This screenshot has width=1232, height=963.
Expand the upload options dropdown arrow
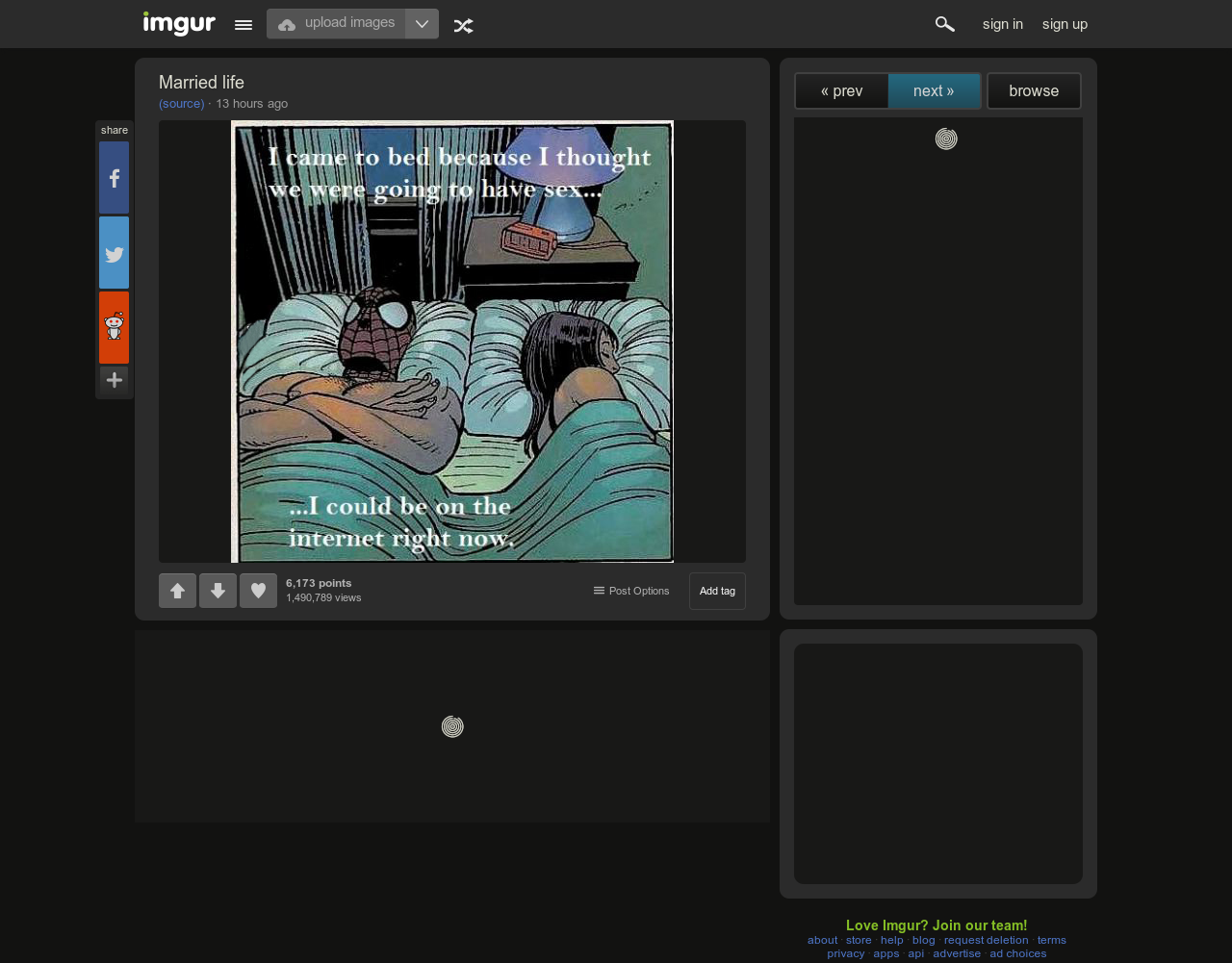click(422, 23)
